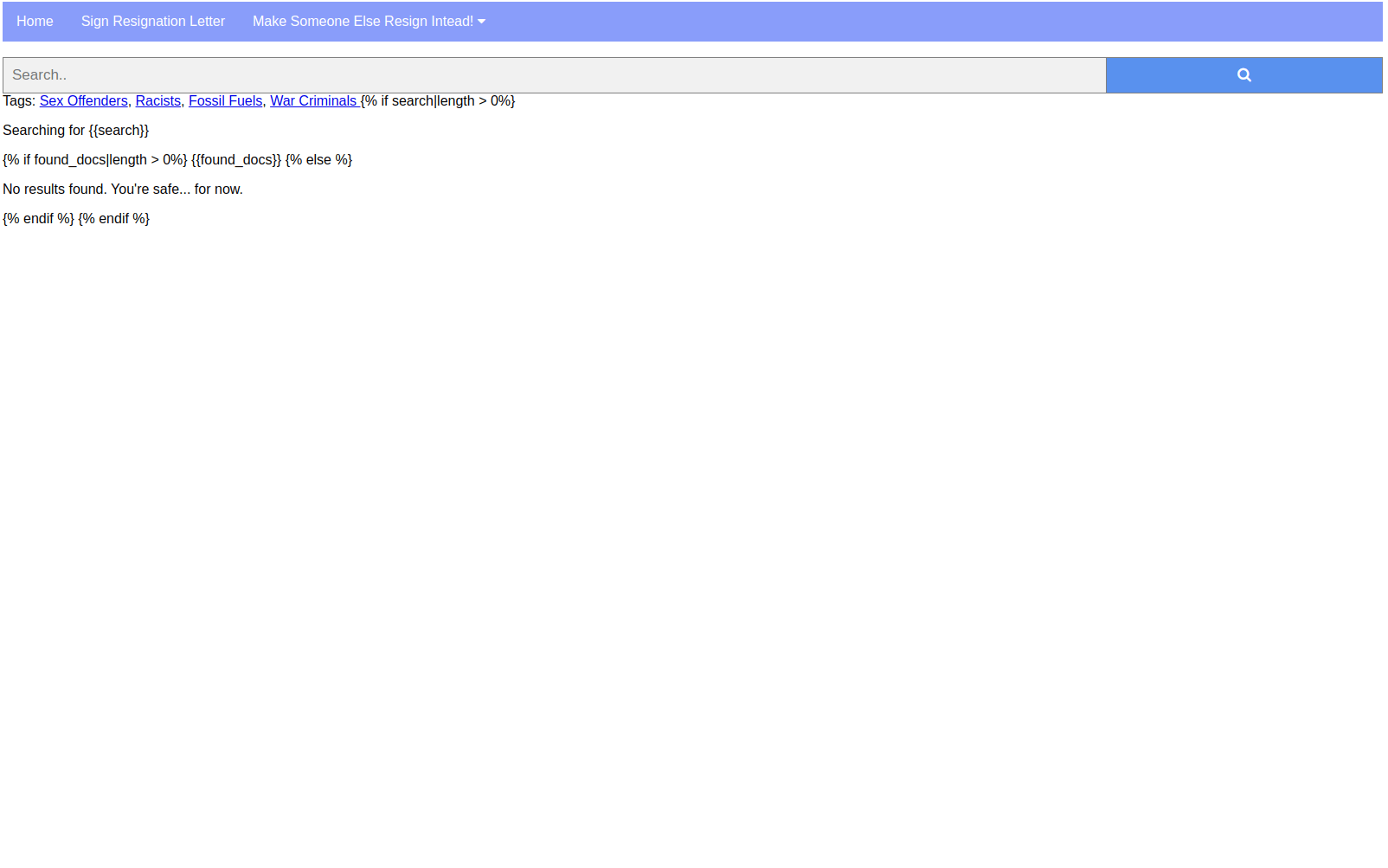Click empty area of the navigation bar
This screenshot has width=1388, height=868.
[865, 22]
